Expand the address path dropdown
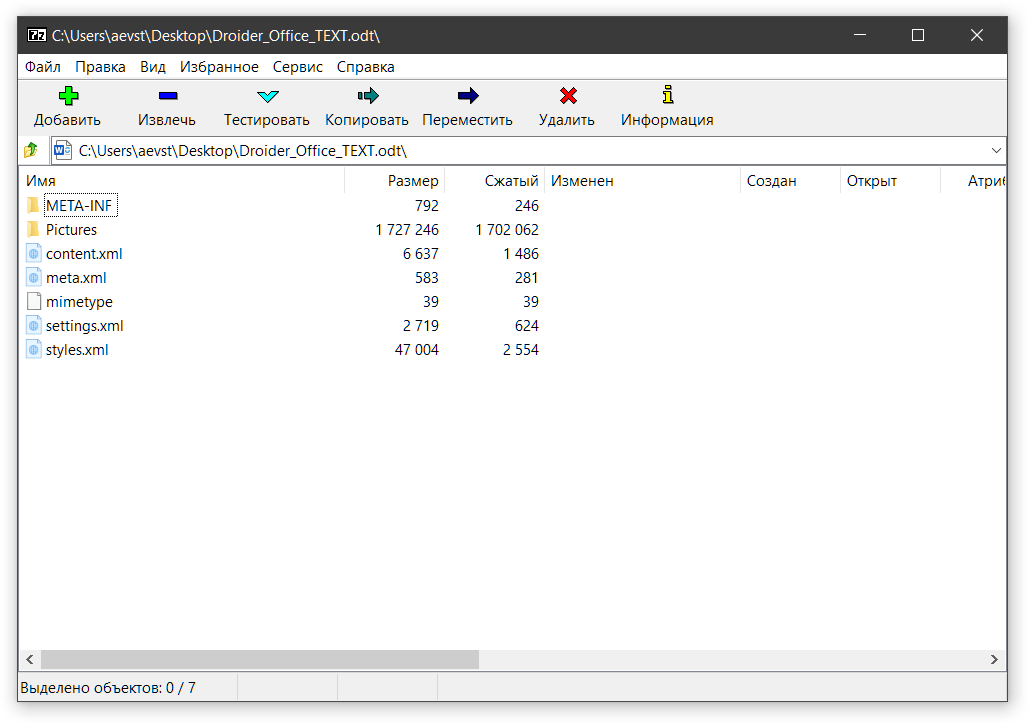 tap(996, 151)
